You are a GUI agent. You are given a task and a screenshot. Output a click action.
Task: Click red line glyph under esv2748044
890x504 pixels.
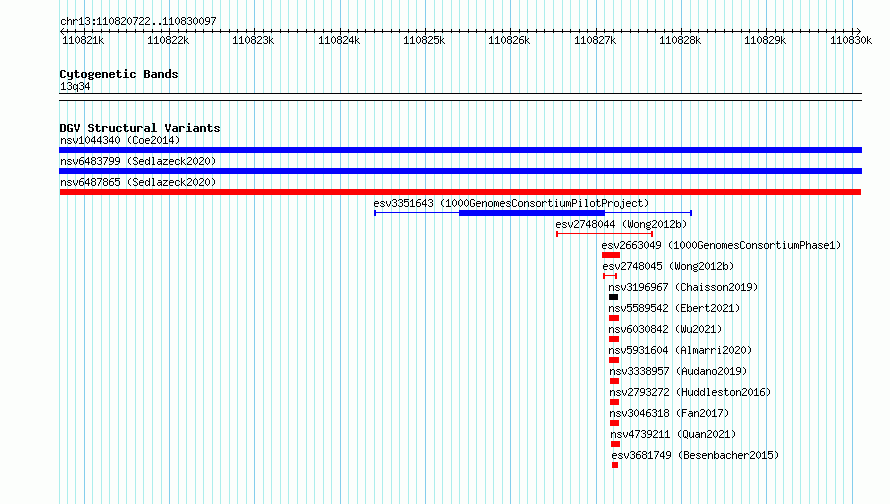(604, 234)
